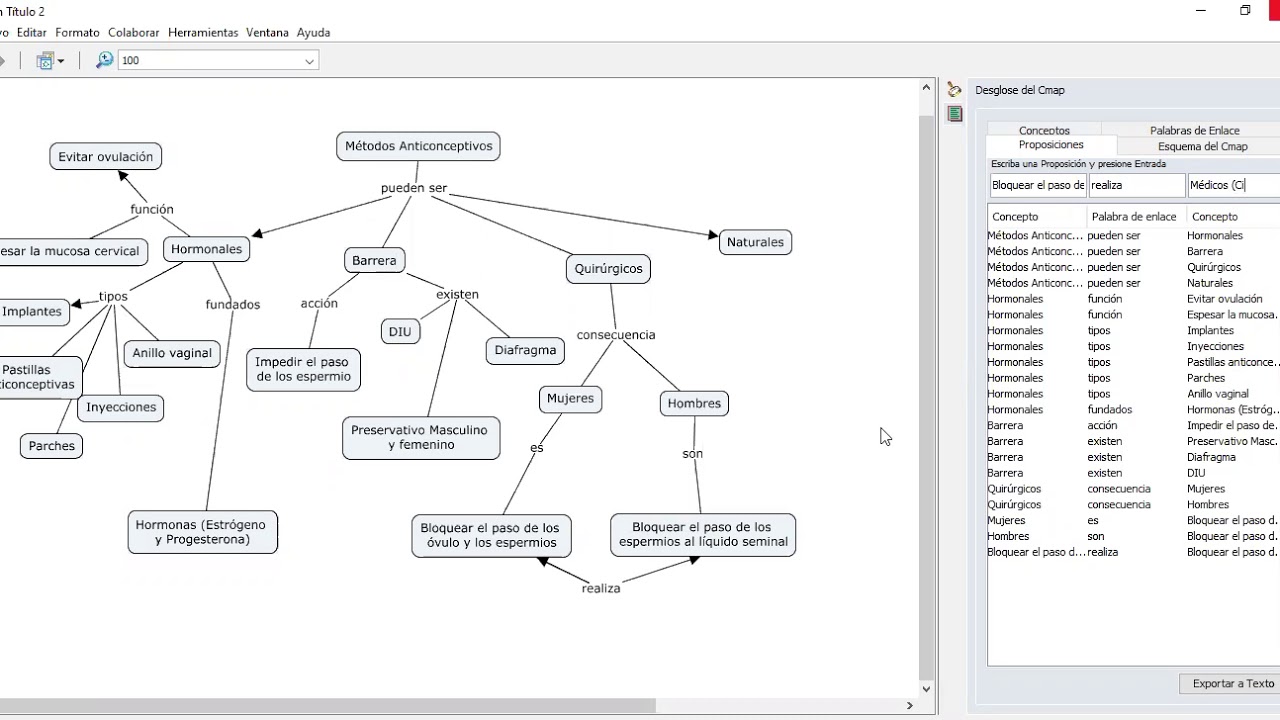Restore the window with the restore icon
Screen dimensions: 1280x720
1245,11
